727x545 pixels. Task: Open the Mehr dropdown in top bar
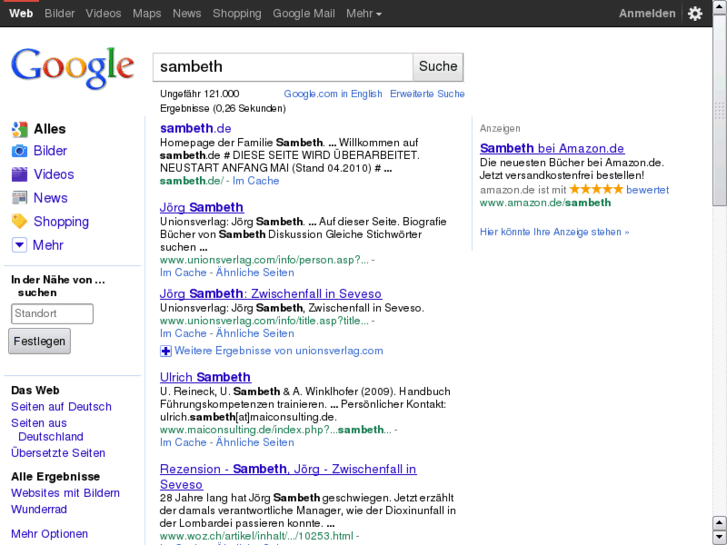pos(364,13)
